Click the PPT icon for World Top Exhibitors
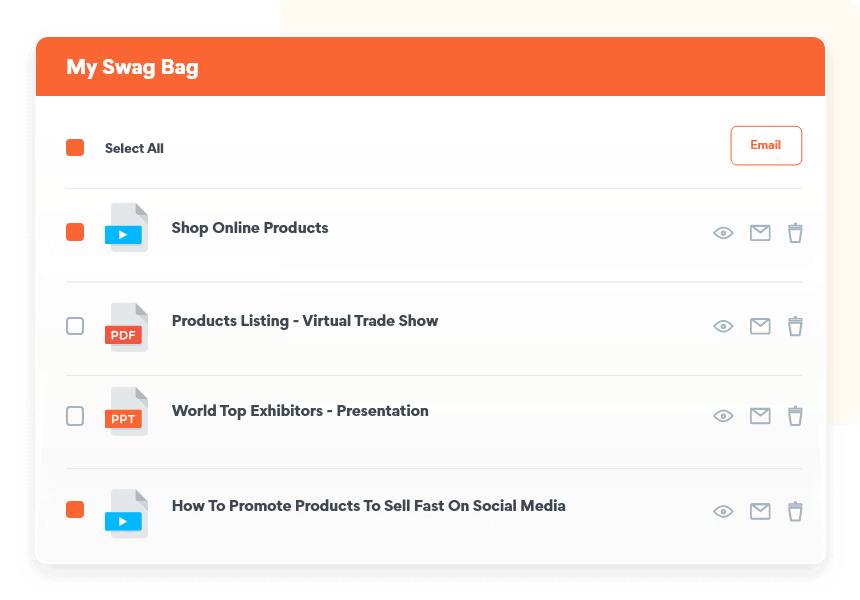 (x=126, y=410)
